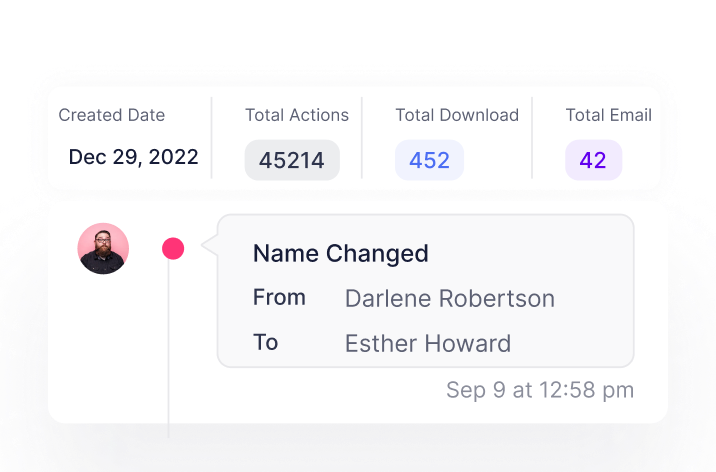Click the Dec 29, 2022 date value

(x=133, y=157)
